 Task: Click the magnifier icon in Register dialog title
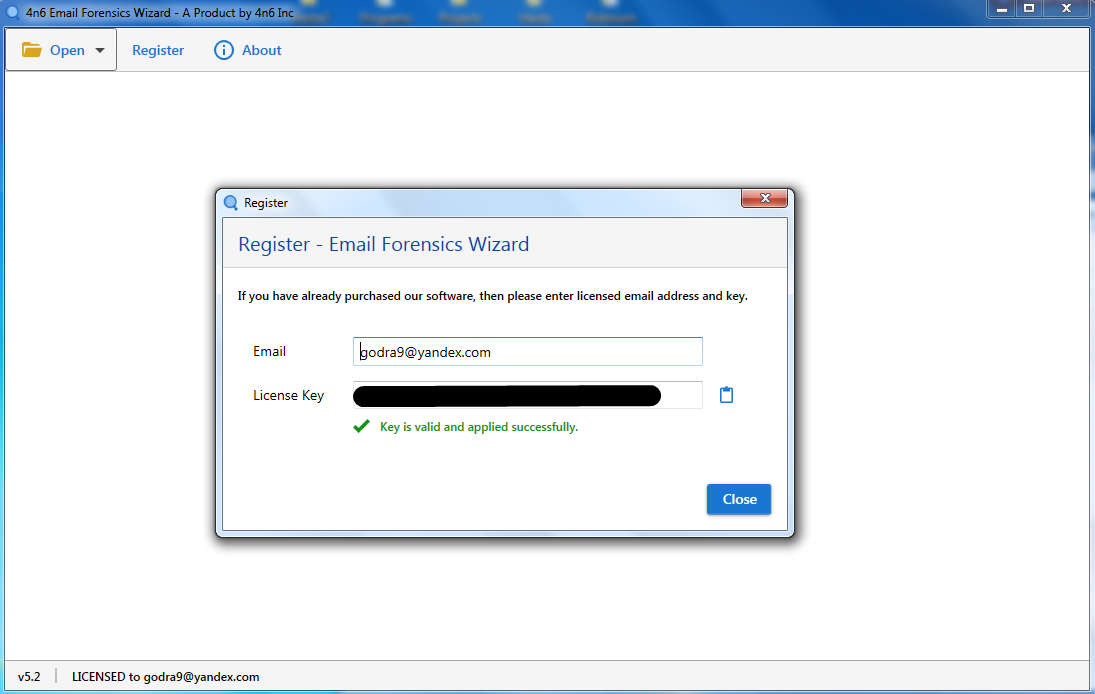pyautogui.click(x=230, y=202)
